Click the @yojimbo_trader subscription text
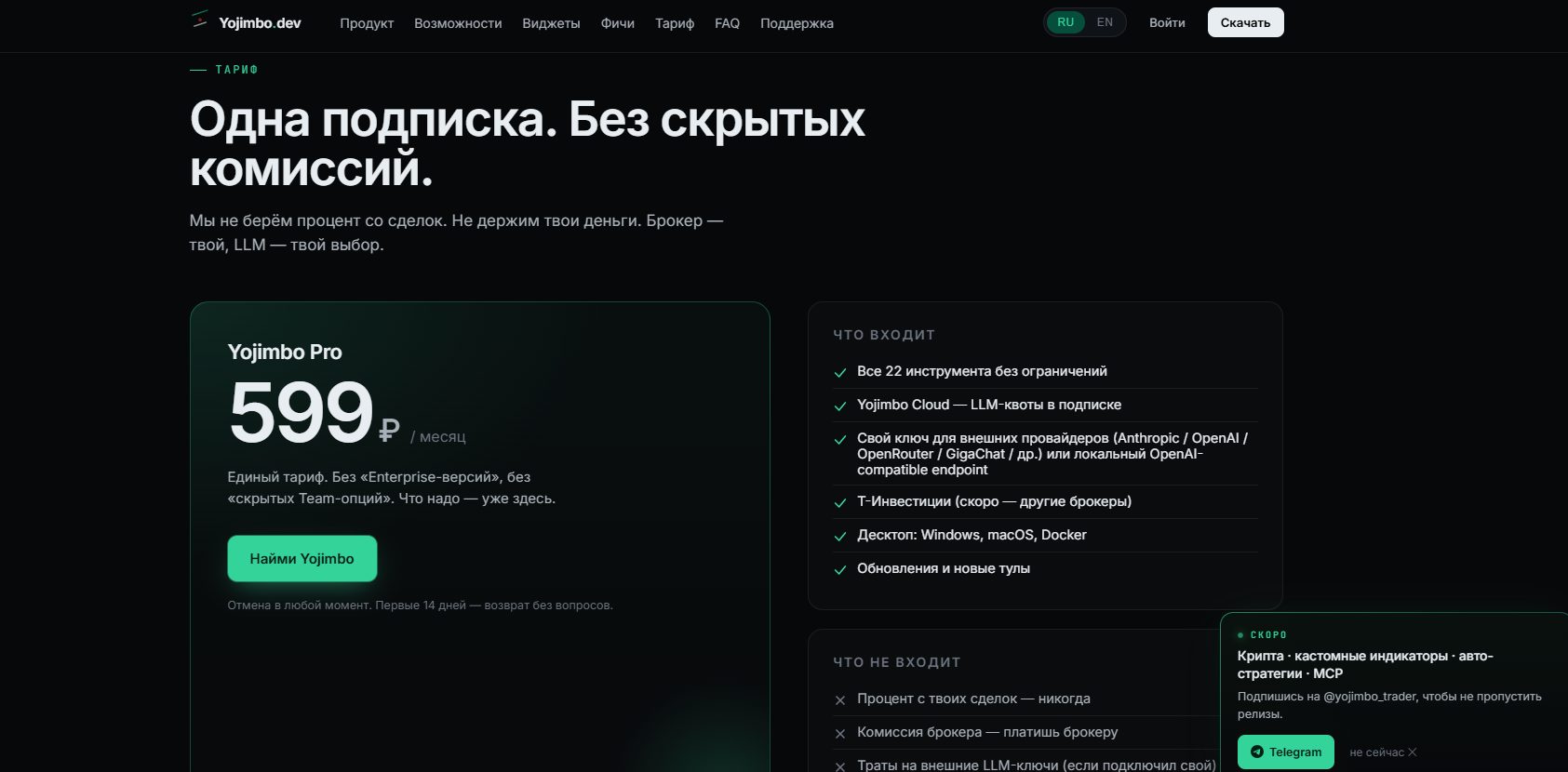 pos(1389,705)
